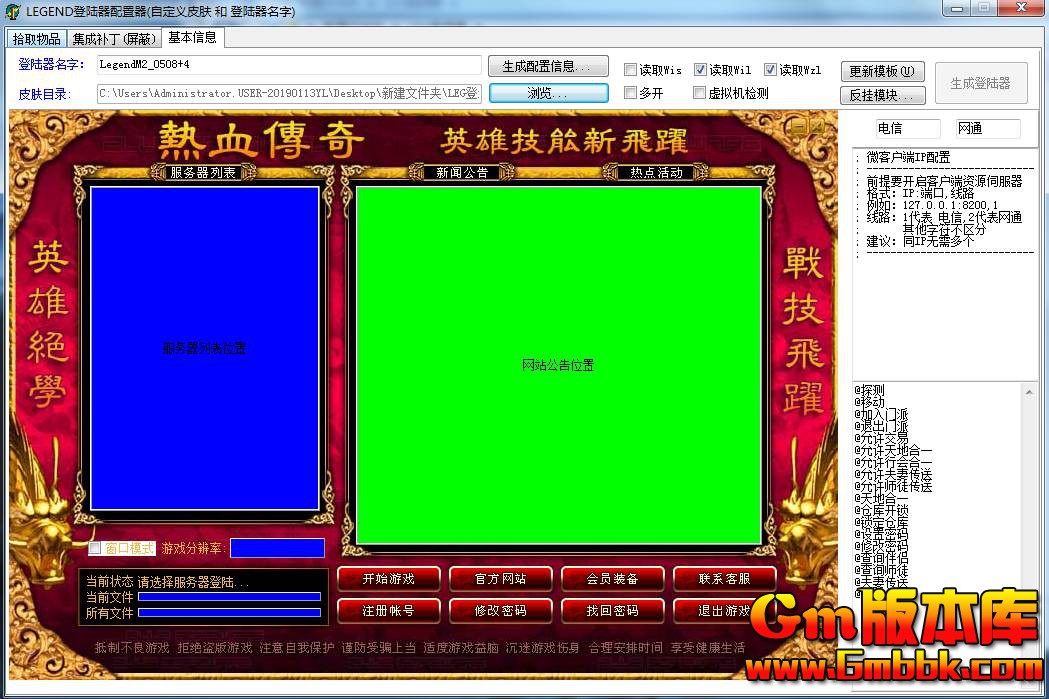Check the 窗口模式 window mode box
Viewport: 1049px width, 699px height.
(95, 548)
